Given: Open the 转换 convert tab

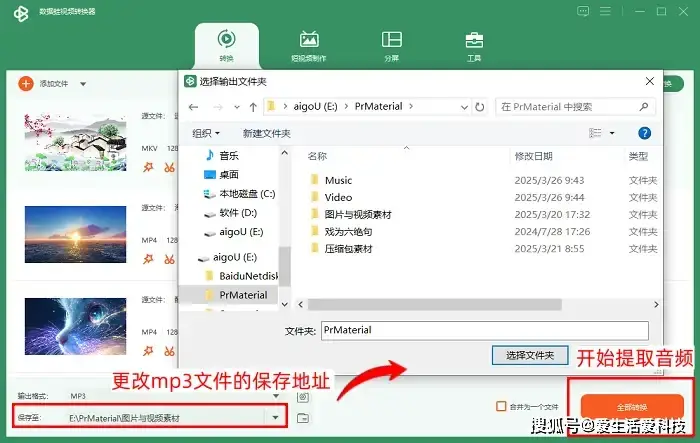Looking at the screenshot, I should pos(226,45).
